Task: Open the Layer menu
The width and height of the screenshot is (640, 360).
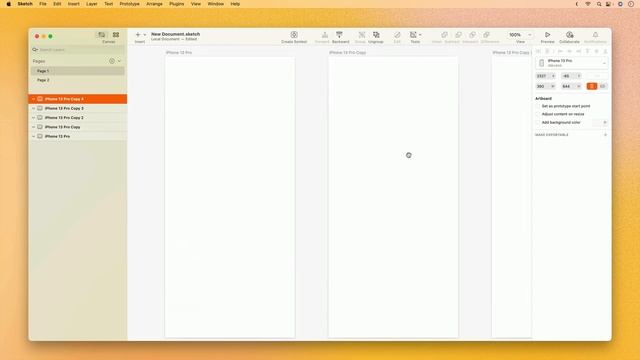Action: 91,4
